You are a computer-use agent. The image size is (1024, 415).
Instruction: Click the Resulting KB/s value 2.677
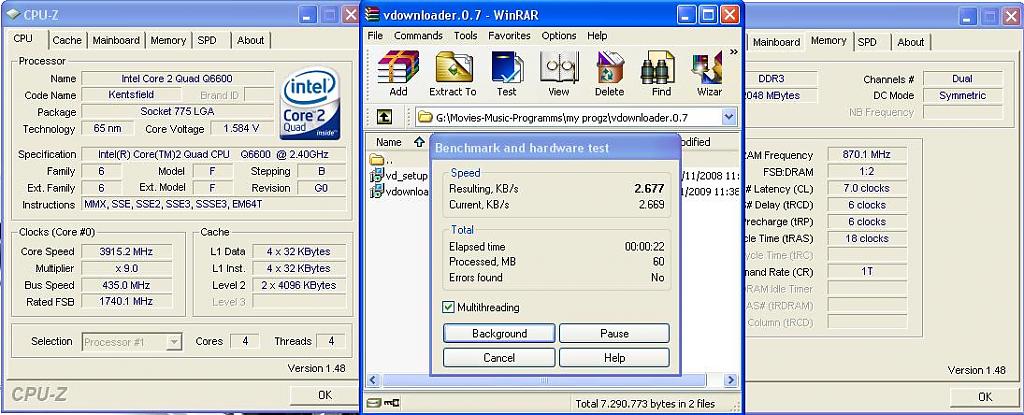649,189
